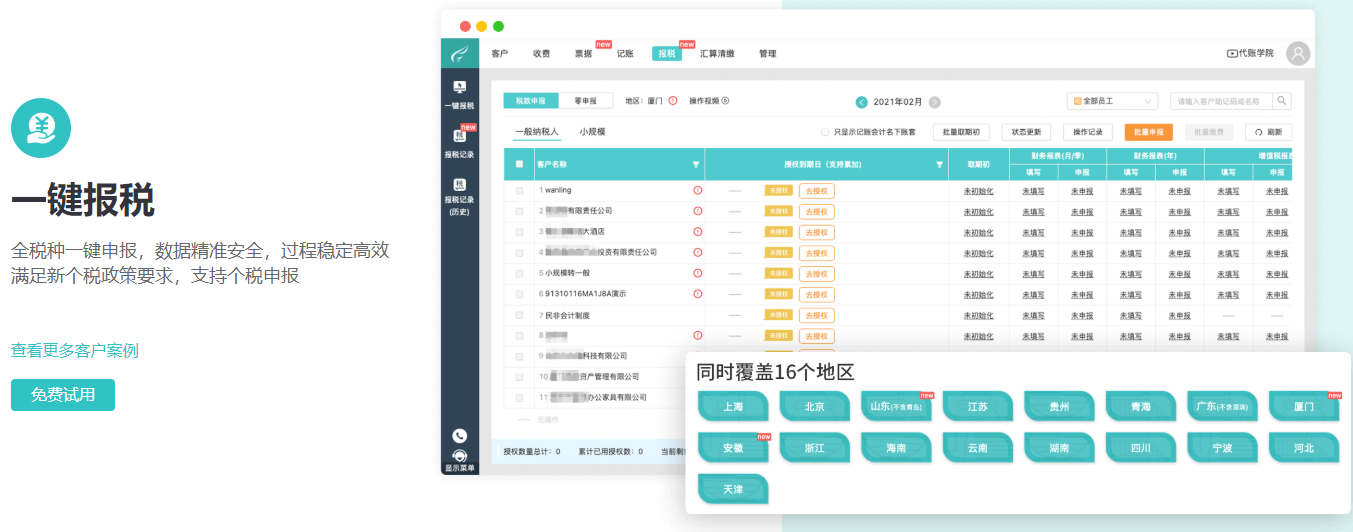
Task: Open the 记账 menu item
Action: (625, 53)
